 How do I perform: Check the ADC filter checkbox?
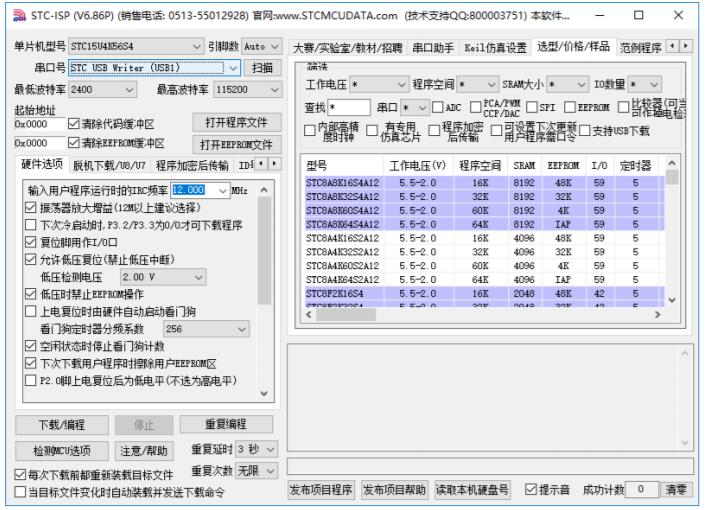click(x=437, y=107)
